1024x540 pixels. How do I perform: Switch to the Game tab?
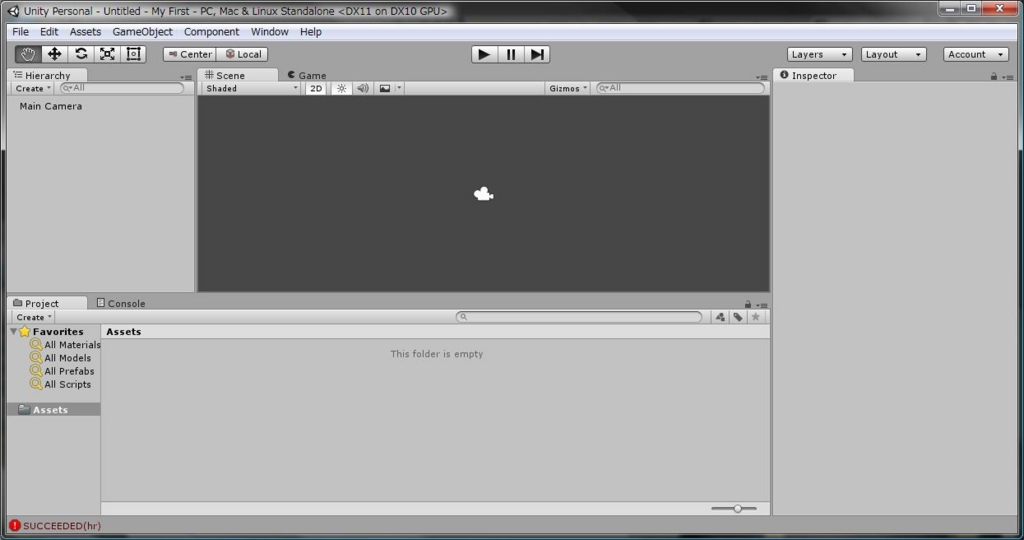click(x=307, y=75)
